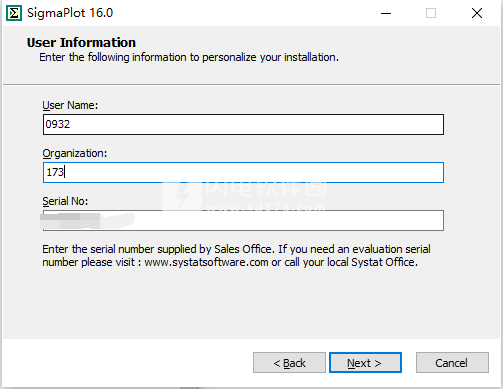Click the User Name input field
This screenshot has width=503, height=389.
pos(243,125)
